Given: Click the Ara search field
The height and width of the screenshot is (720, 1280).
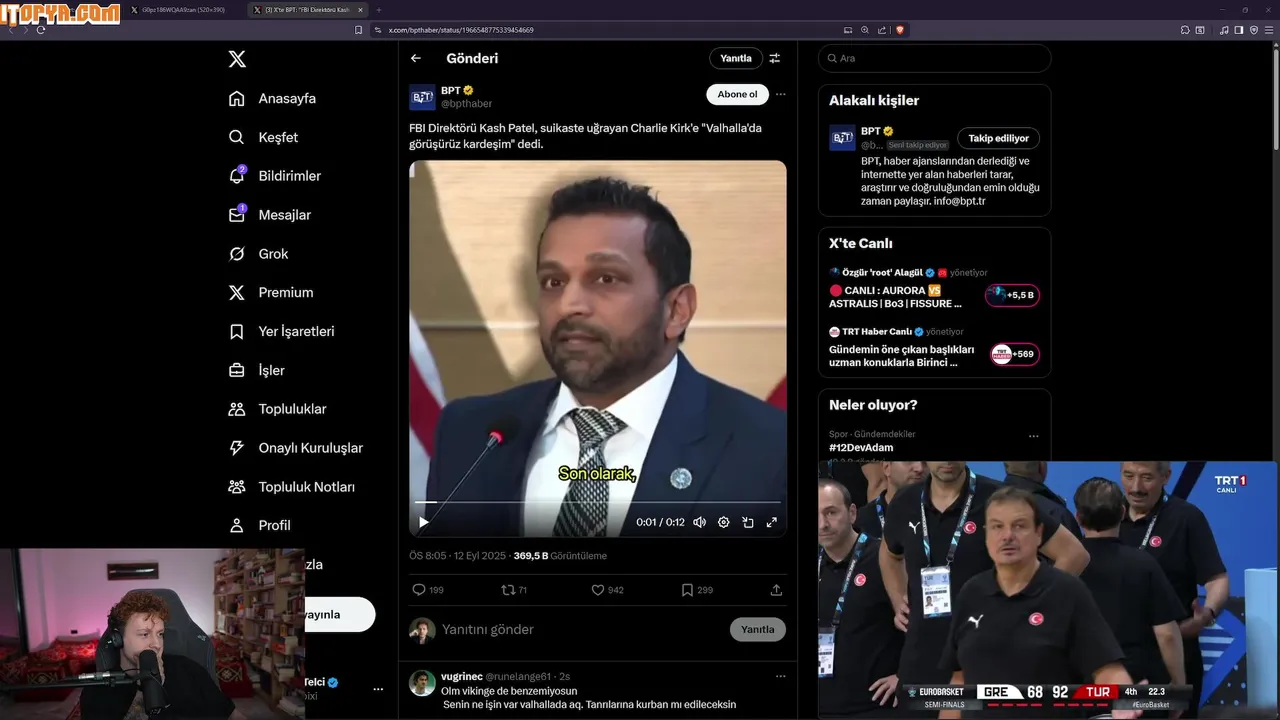Looking at the screenshot, I should click(x=934, y=58).
